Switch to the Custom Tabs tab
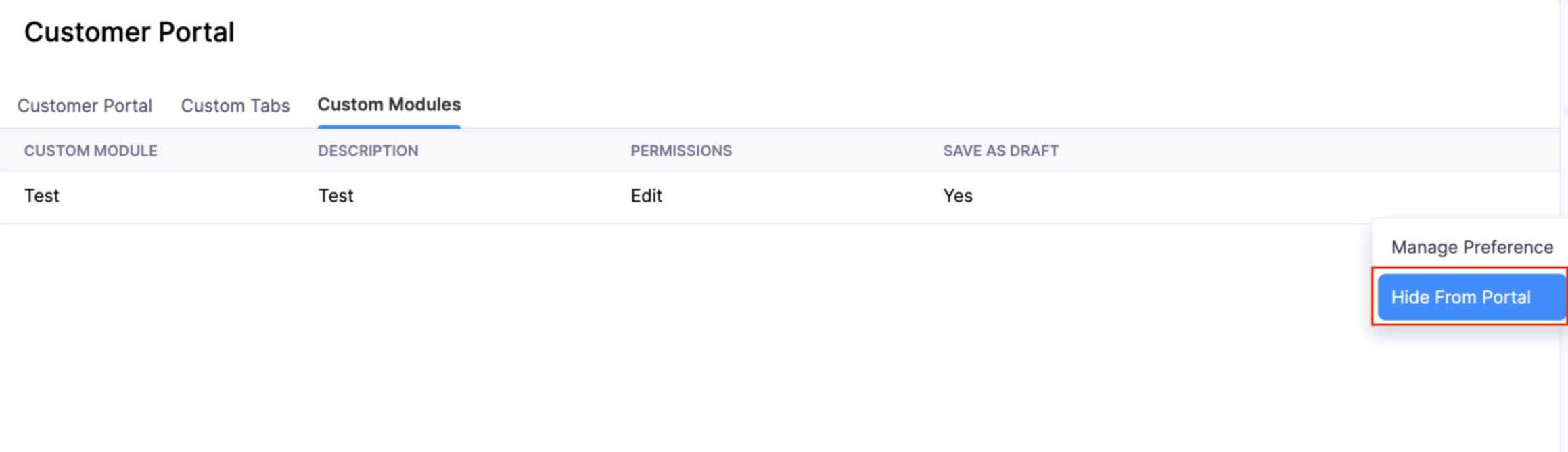The height and width of the screenshot is (452, 1568). pos(235,106)
